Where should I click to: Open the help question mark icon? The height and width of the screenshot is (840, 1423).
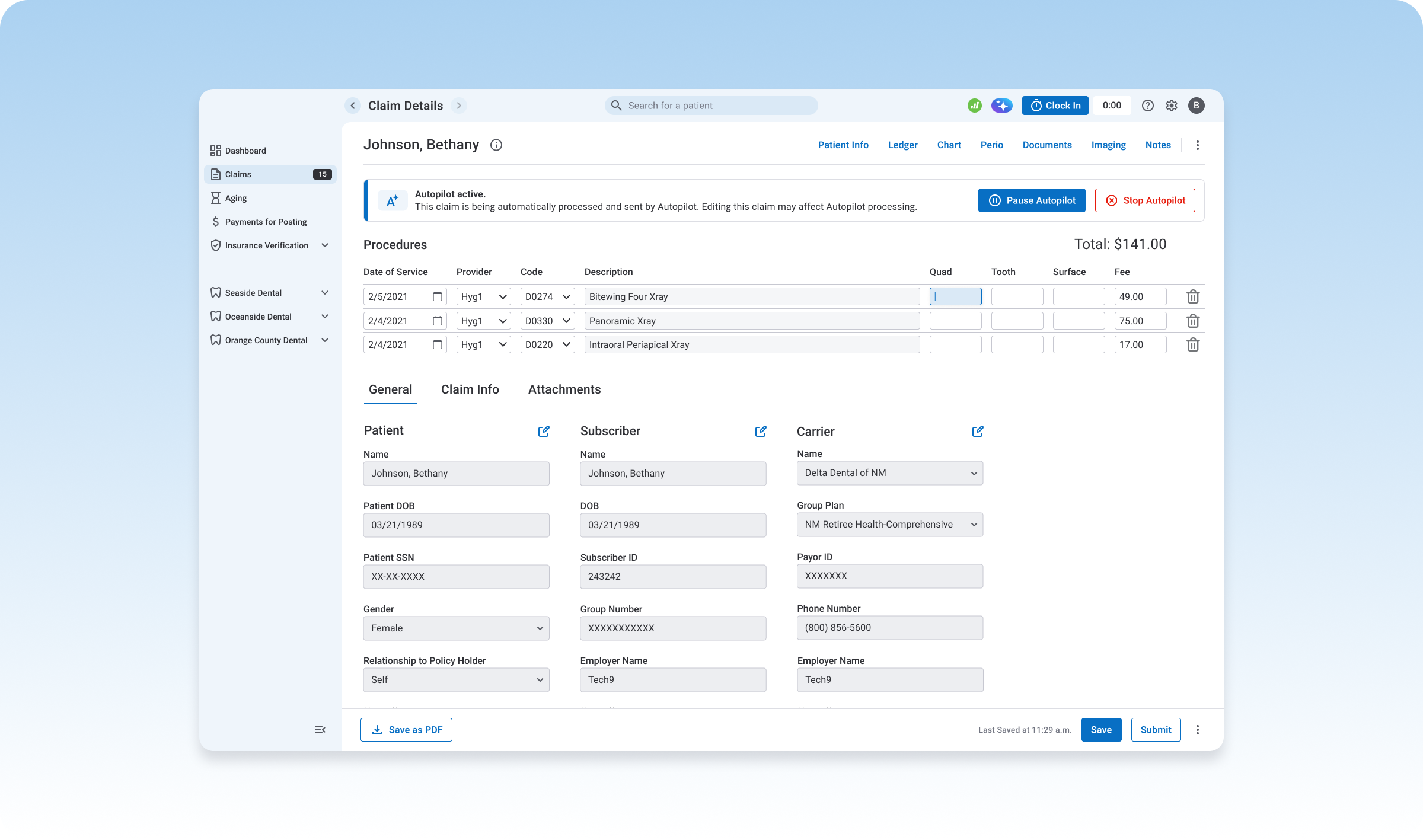click(x=1148, y=106)
